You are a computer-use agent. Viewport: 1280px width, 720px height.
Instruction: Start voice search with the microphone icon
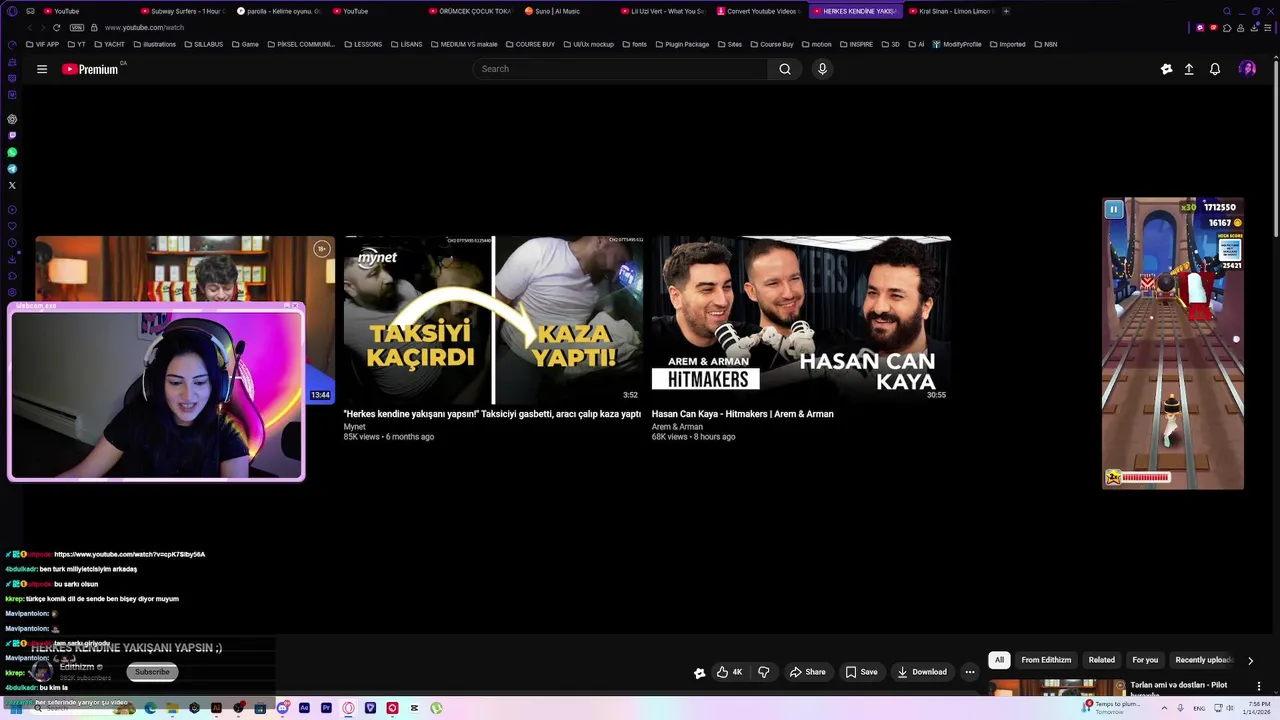coord(822,69)
